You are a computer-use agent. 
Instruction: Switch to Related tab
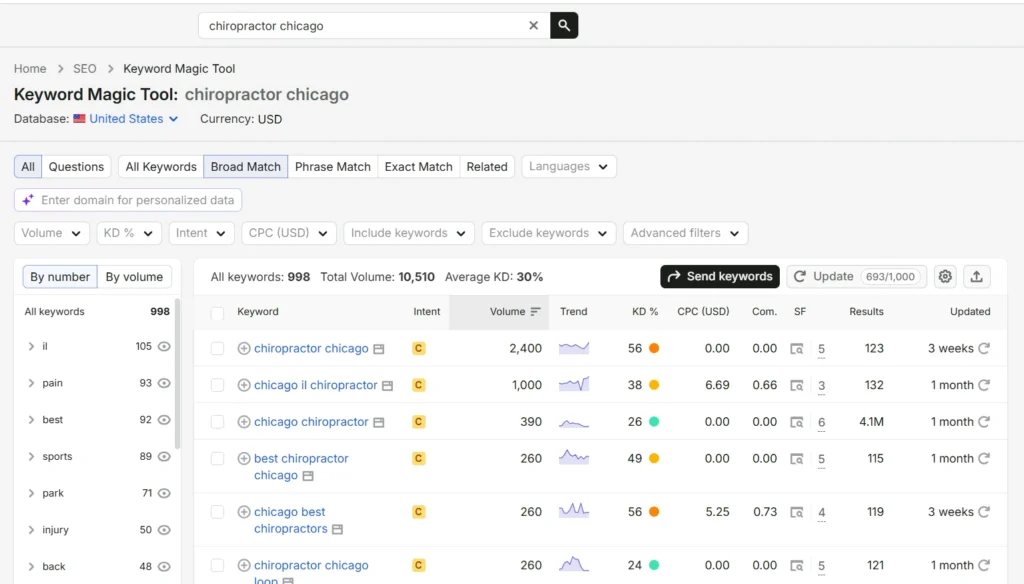tap(487, 167)
